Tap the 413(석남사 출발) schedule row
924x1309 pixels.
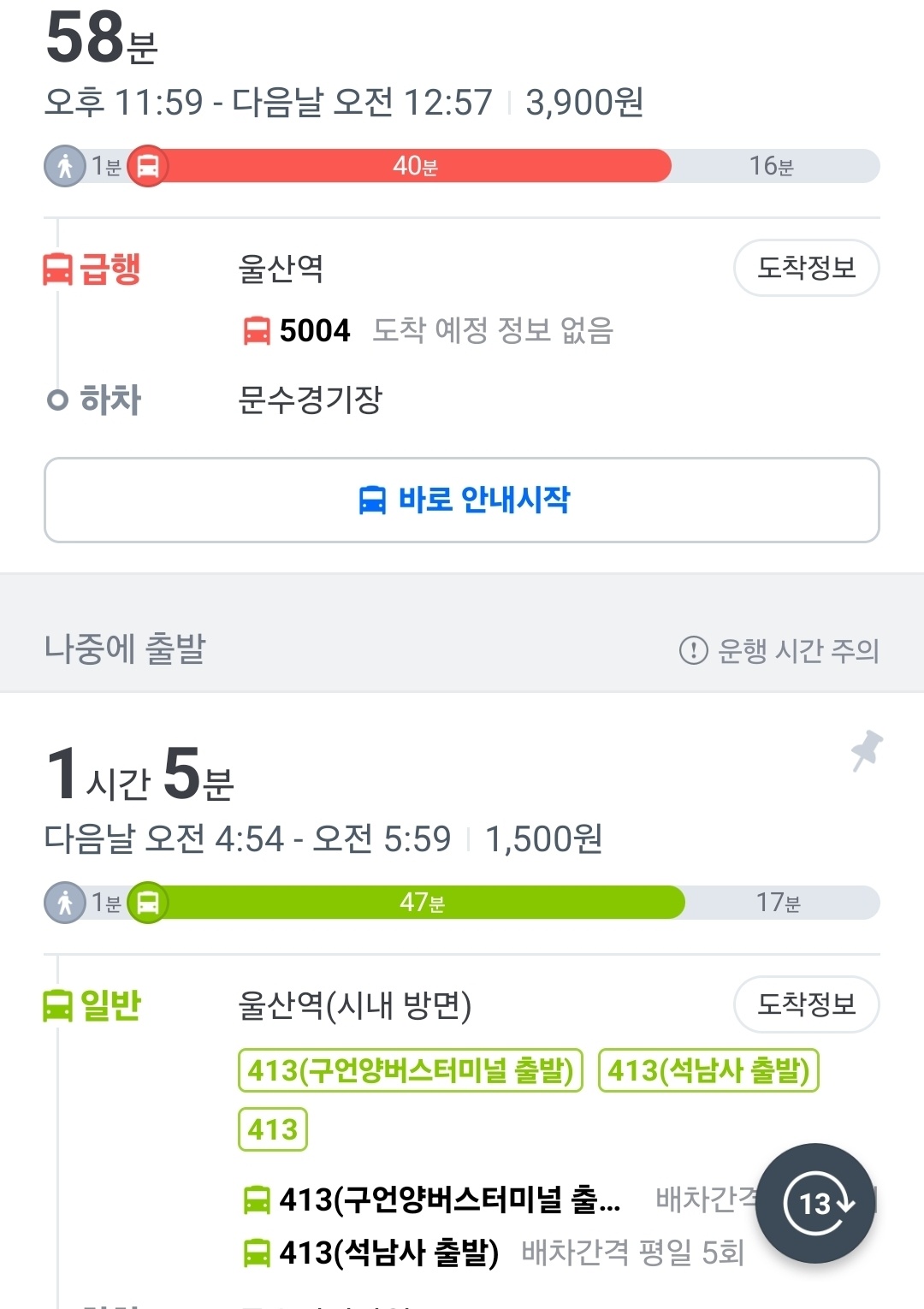495,1253
